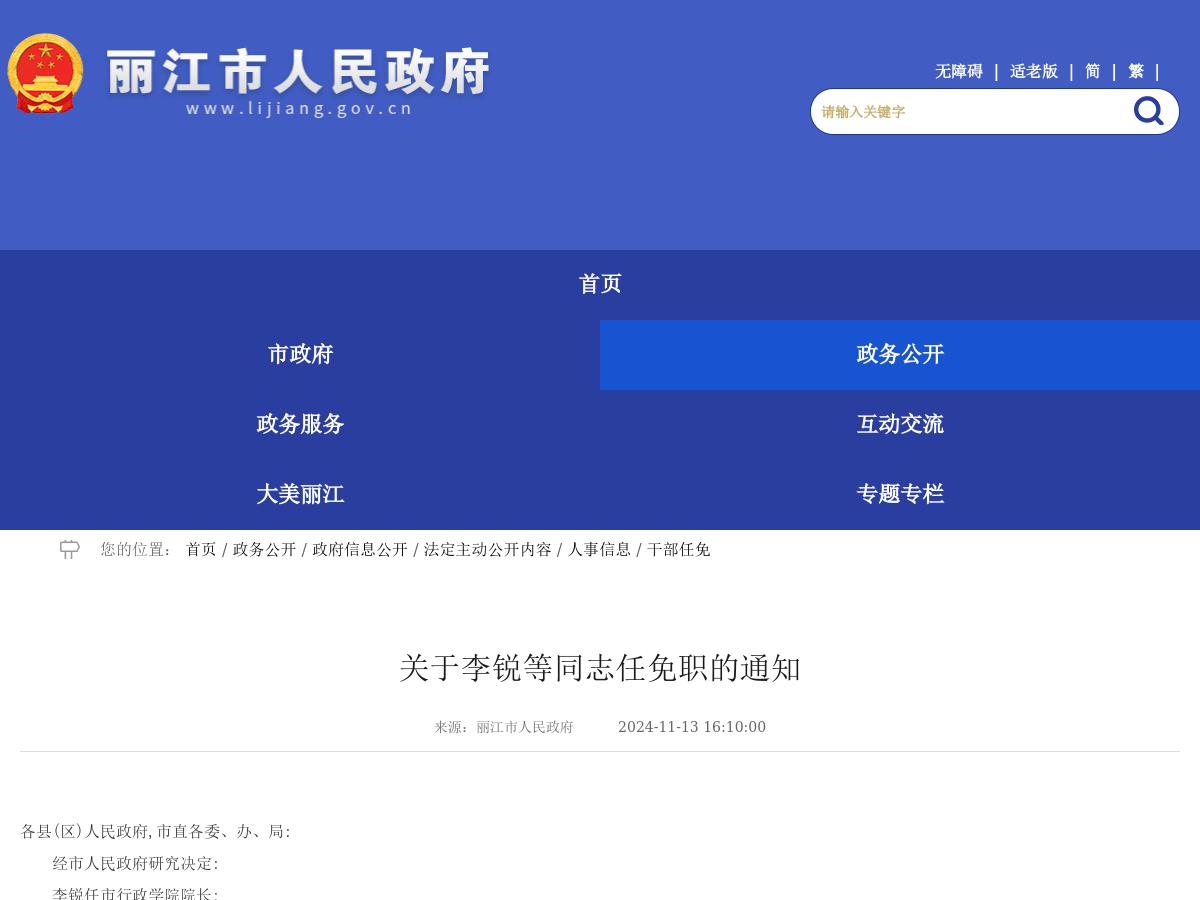Screen dimensions: 1200x900
Task: Open the 大美丽江 navigation section
Action: (x=299, y=494)
